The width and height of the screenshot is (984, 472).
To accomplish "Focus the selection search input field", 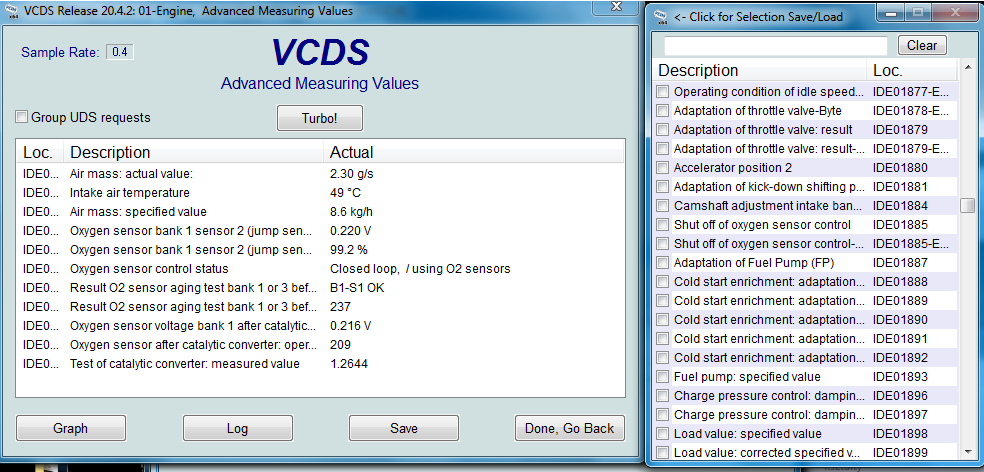I will coord(776,45).
